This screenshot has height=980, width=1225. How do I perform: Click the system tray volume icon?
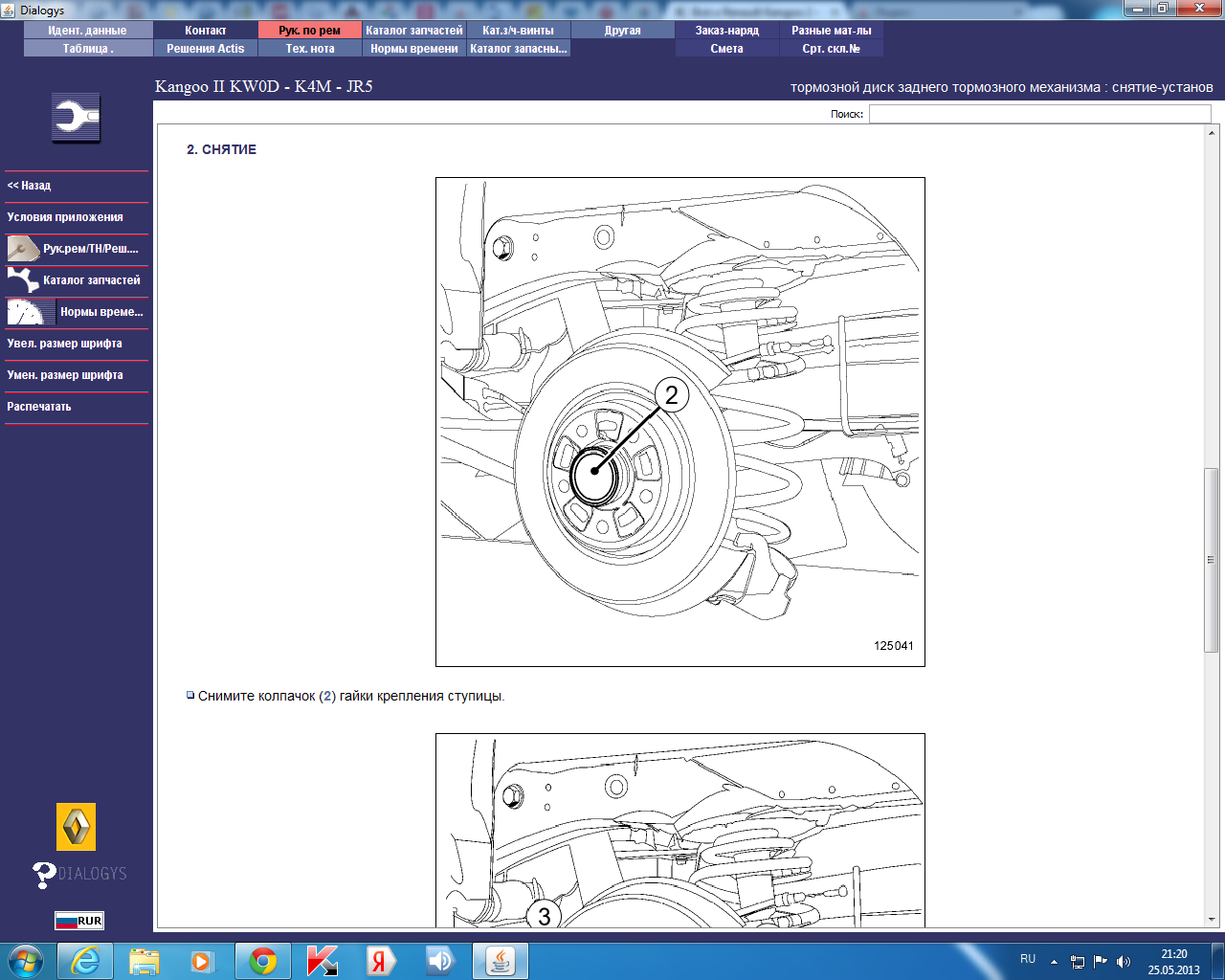(x=1124, y=961)
